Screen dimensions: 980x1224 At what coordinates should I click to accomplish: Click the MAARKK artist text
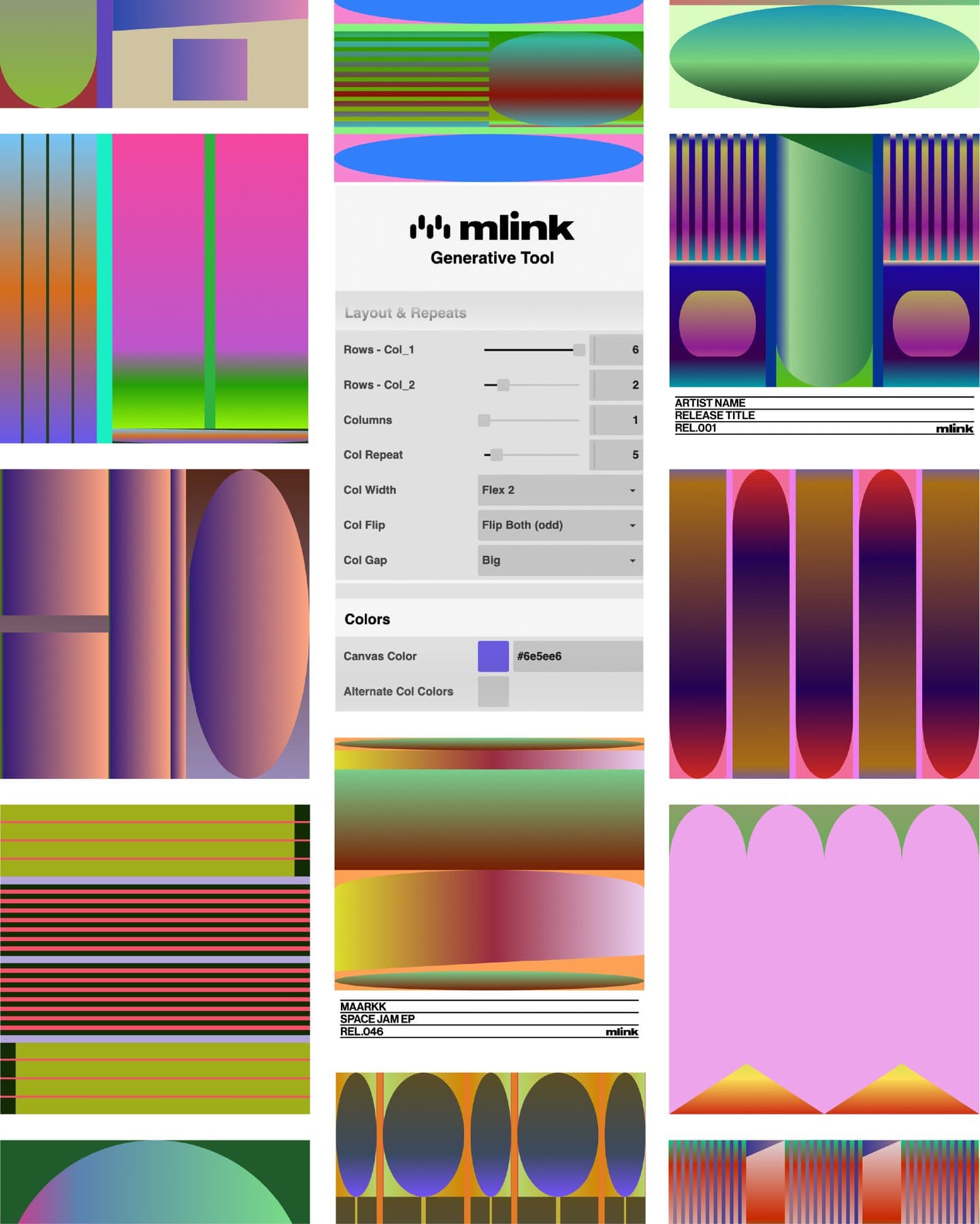pos(363,1006)
